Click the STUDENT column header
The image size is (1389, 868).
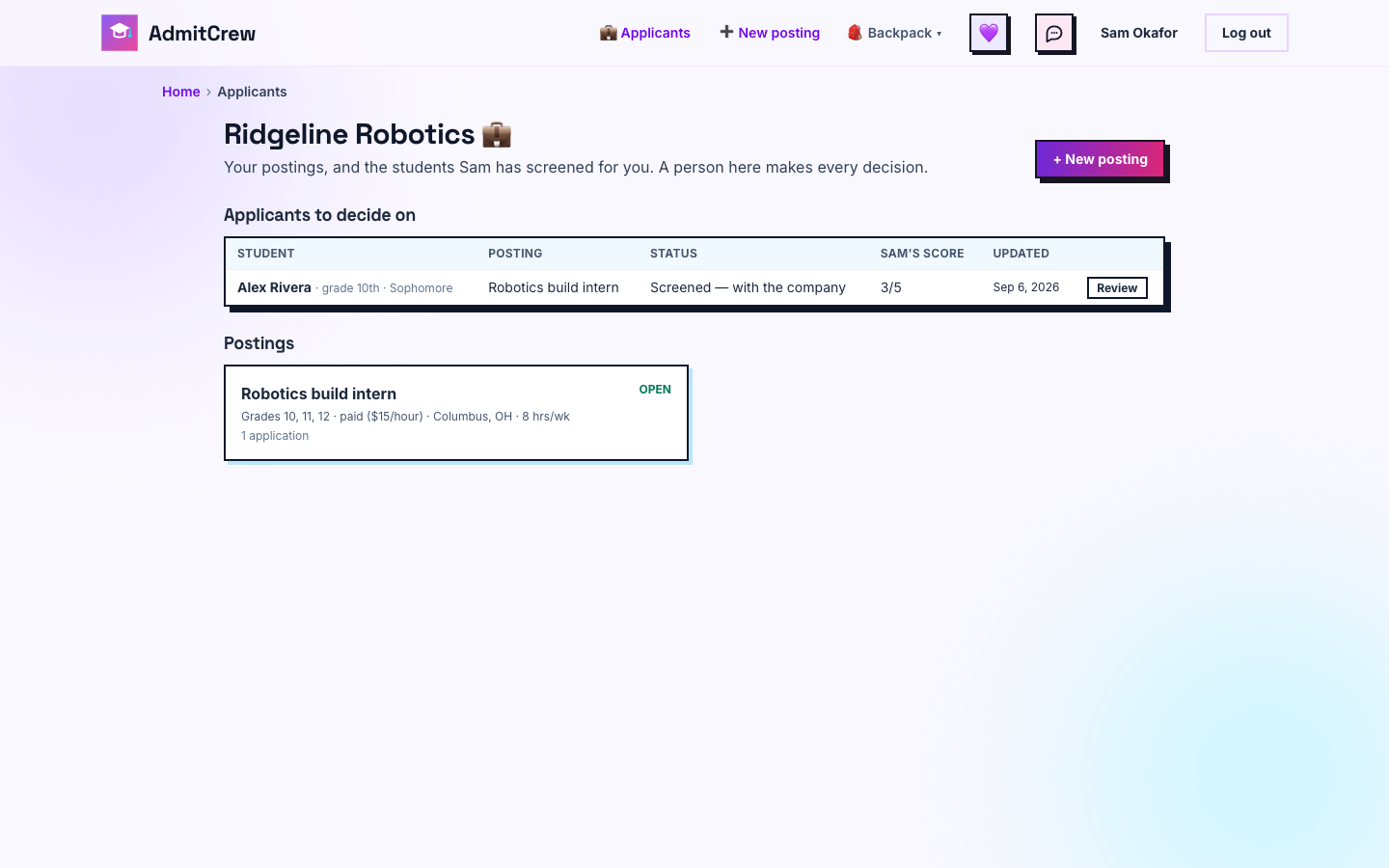[266, 254]
